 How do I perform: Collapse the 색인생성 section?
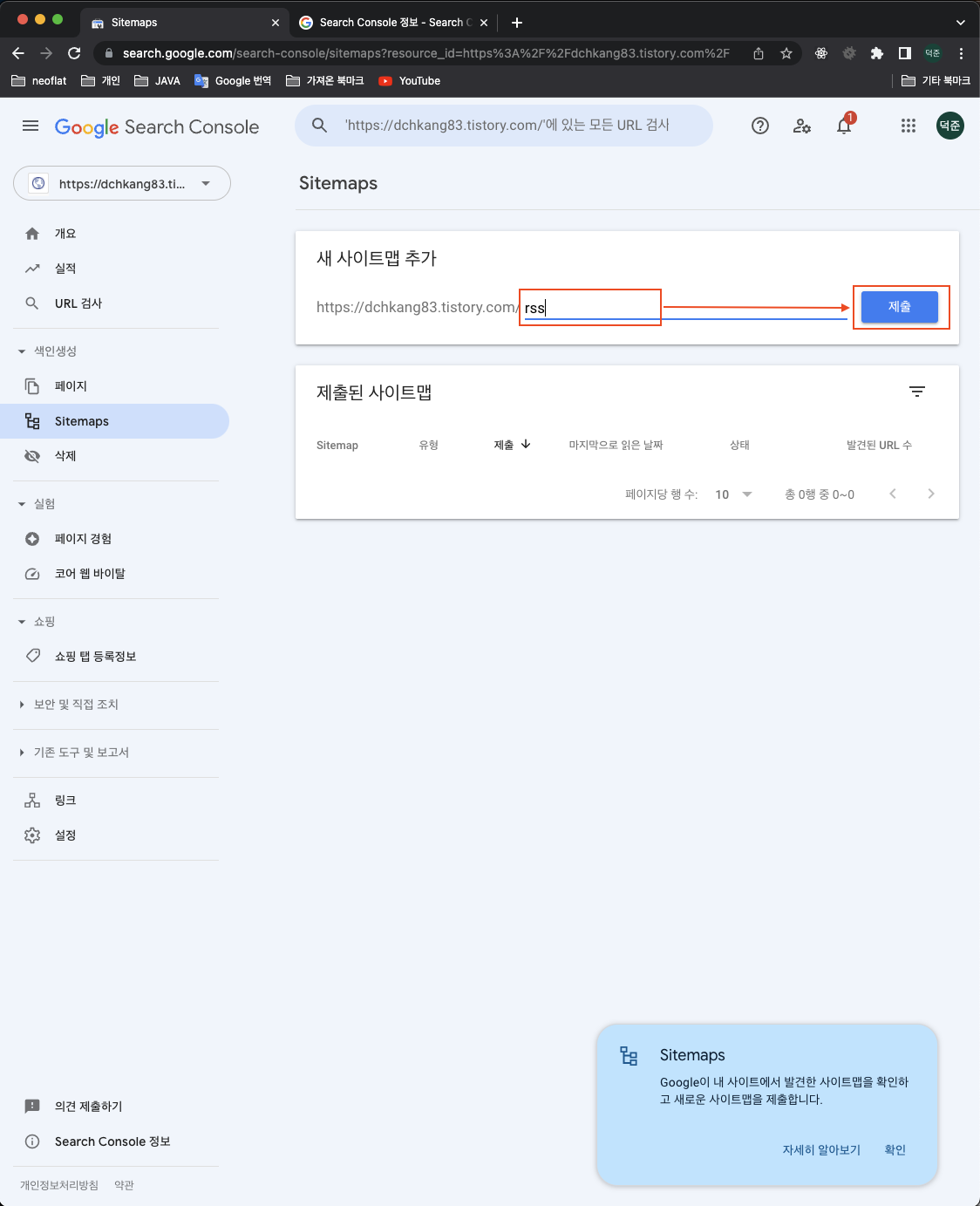(x=47, y=351)
